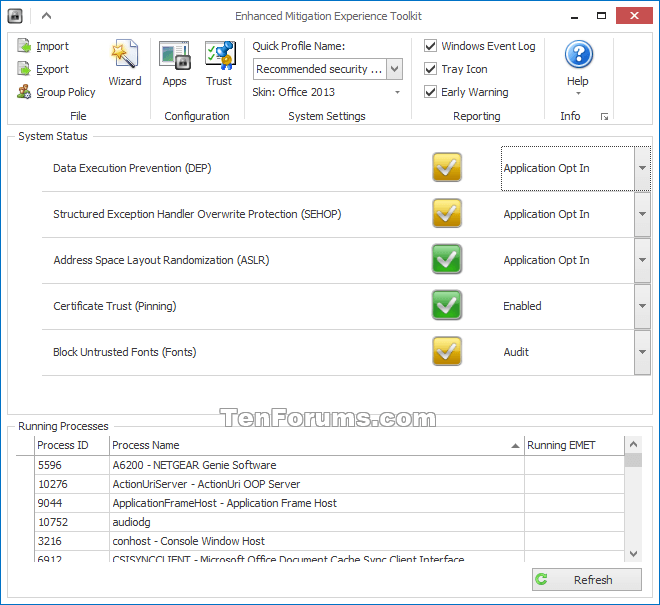Screen dimensions: 660x605
Task: Click the Group Policy icon
Action: coord(24,91)
